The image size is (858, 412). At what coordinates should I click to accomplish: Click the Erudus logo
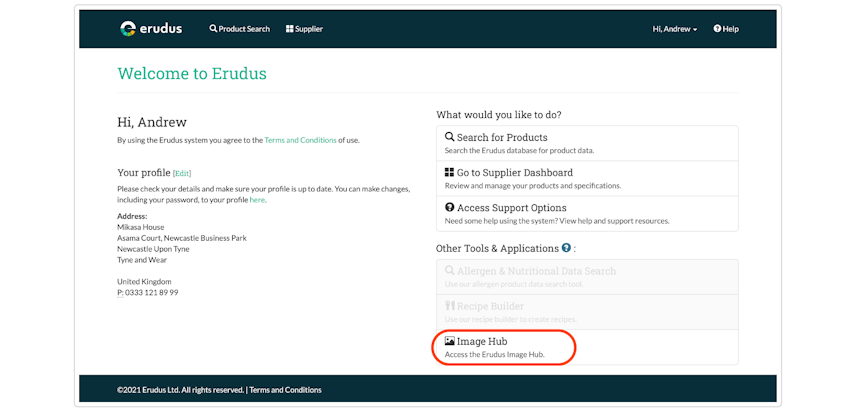(151, 28)
